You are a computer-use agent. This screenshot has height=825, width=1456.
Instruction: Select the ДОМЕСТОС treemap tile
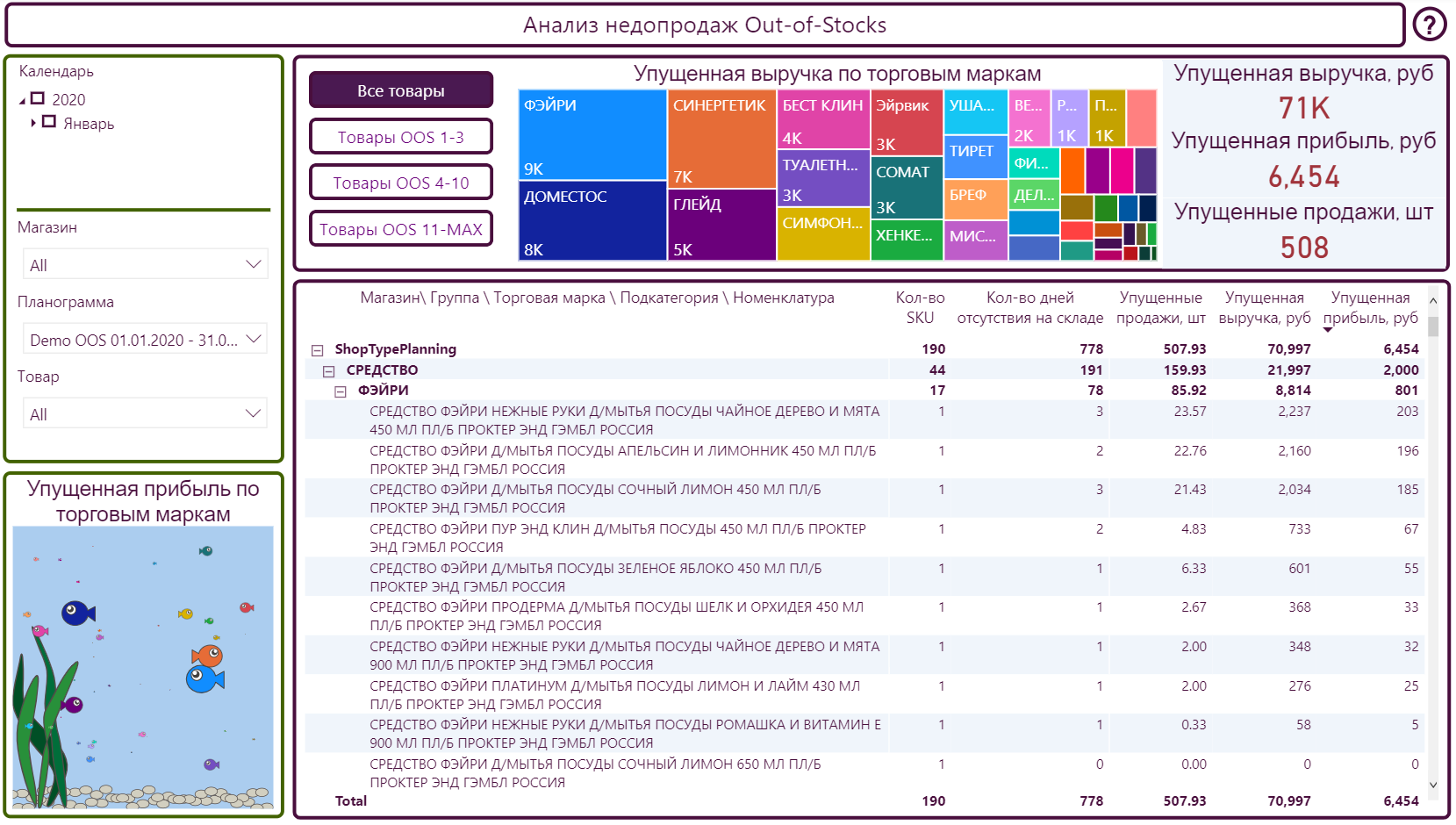click(592, 220)
